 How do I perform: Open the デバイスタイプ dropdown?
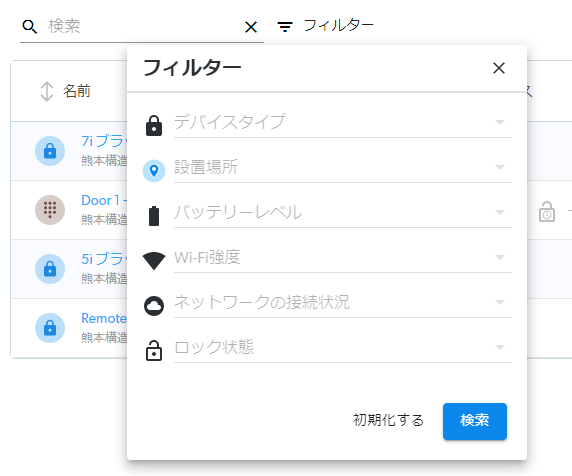click(343, 123)
